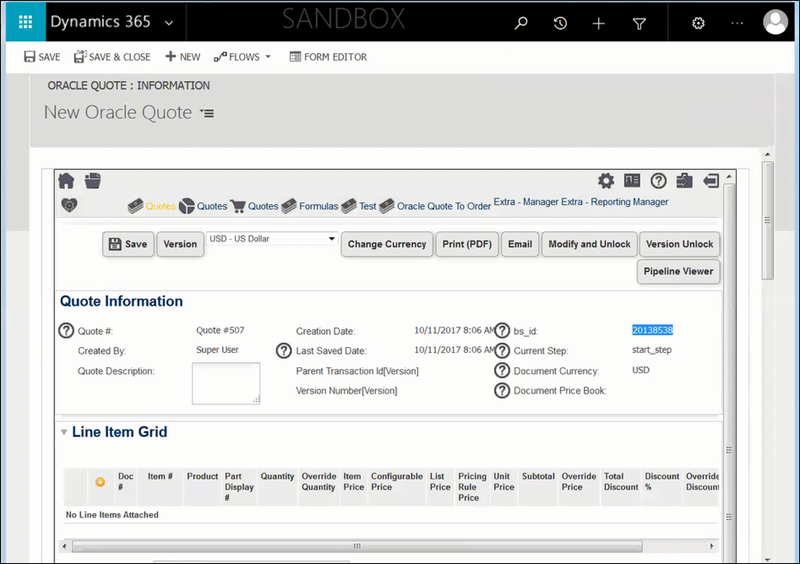Click the line item grid horizontal scrollbar
The height and width of the screenshot is (564, 800).
[357, 546]
